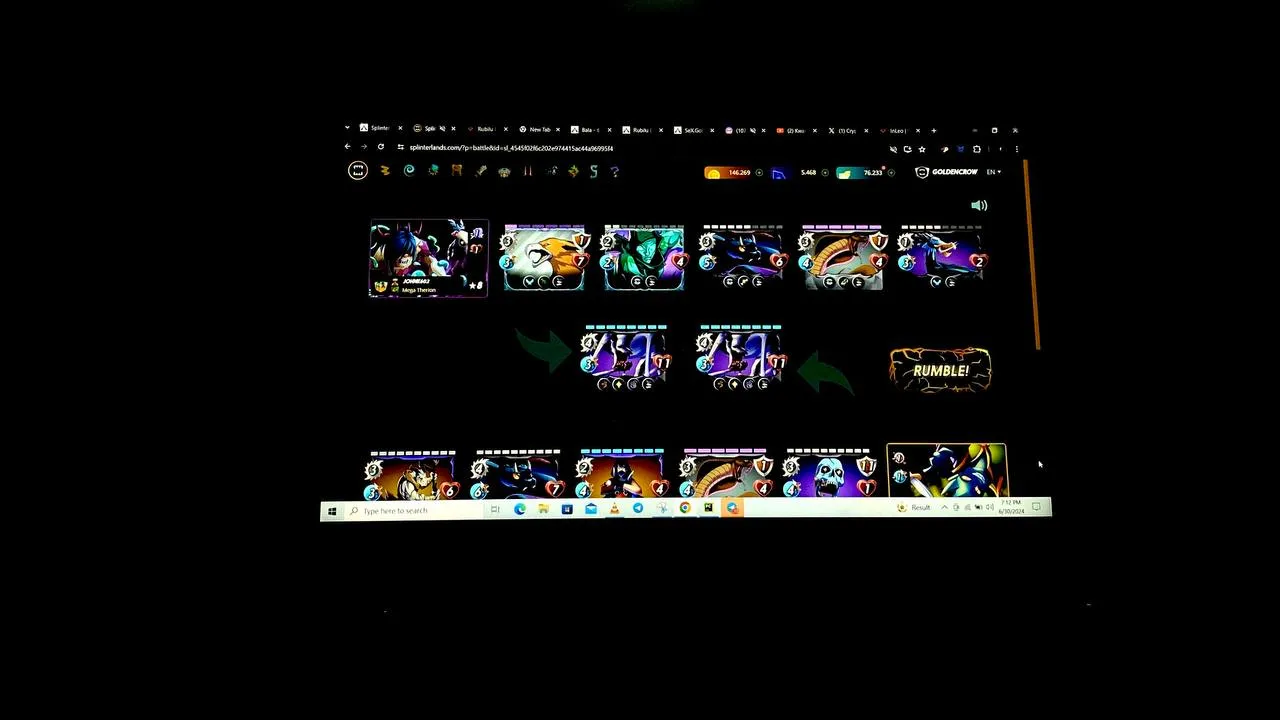Expand the EN language dropdown

(x=993, y=172)
